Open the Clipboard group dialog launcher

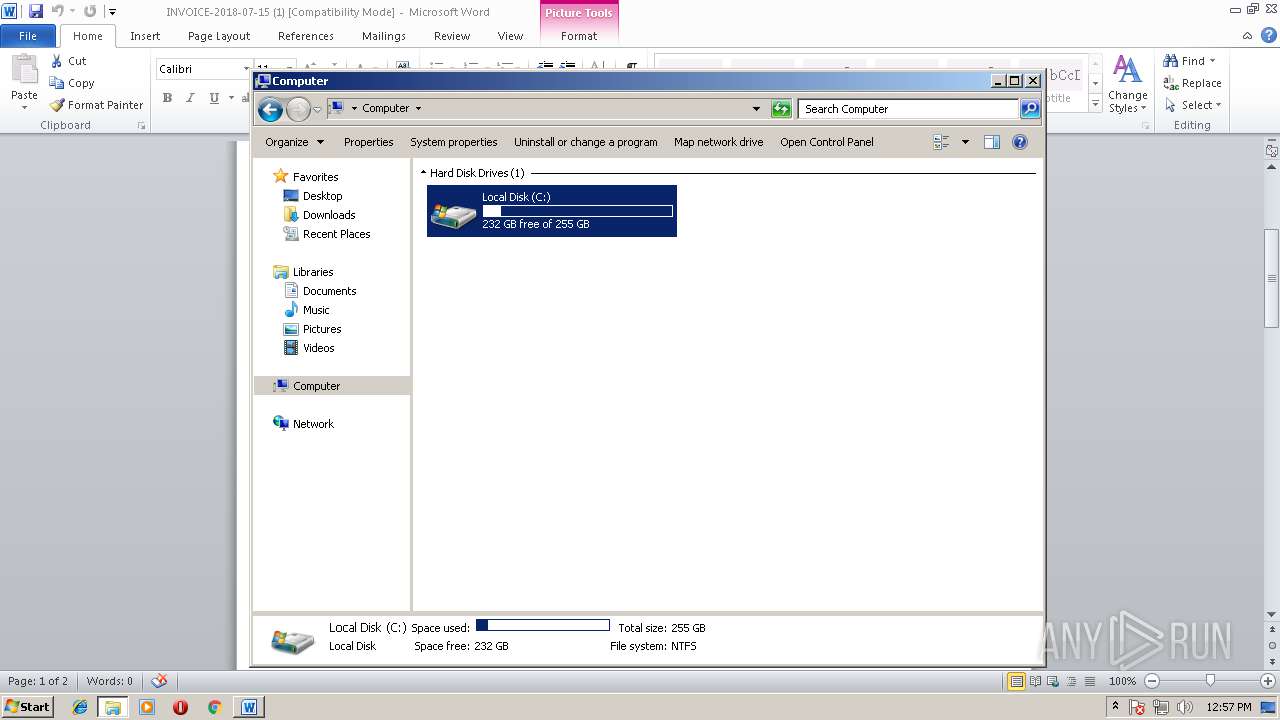[x=141, y=126]
